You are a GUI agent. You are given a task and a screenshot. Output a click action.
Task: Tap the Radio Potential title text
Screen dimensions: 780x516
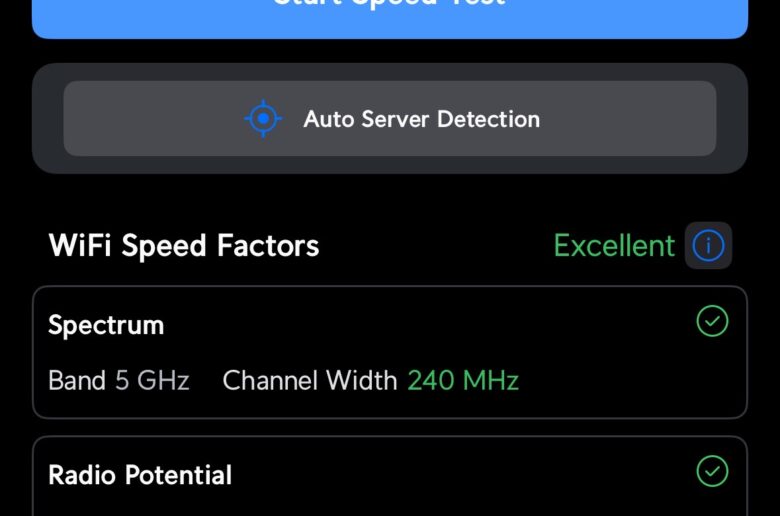click(x=140, y=475)
